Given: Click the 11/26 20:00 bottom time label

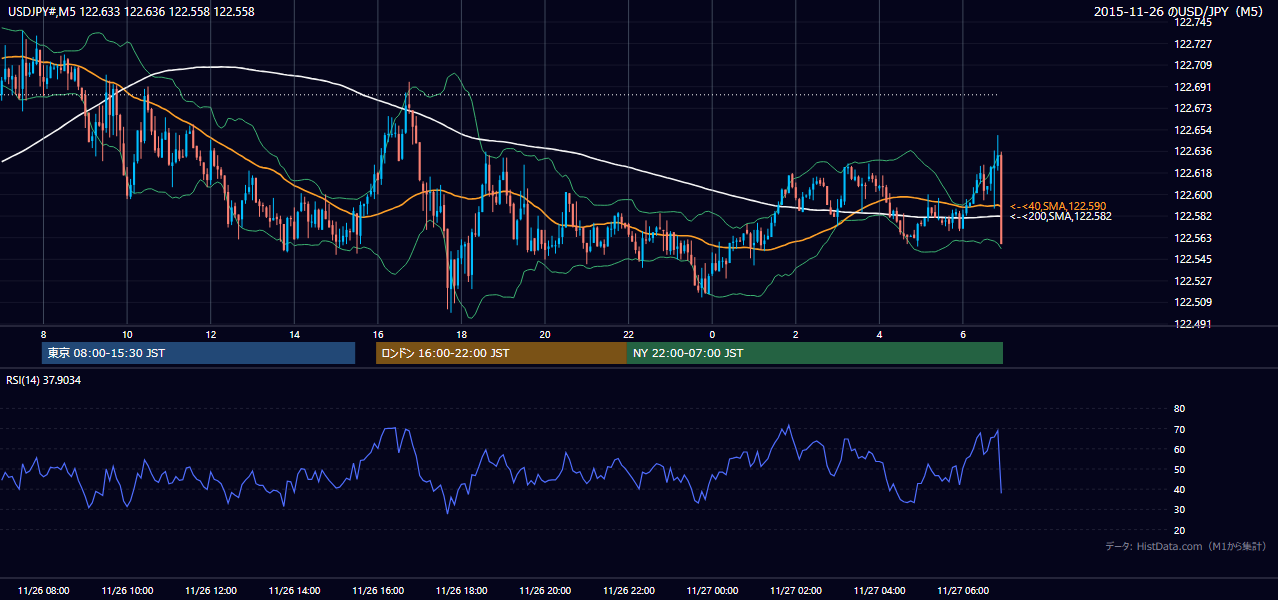Looking at the screenshot, I should pyautogui.click(x=545, y=590).
